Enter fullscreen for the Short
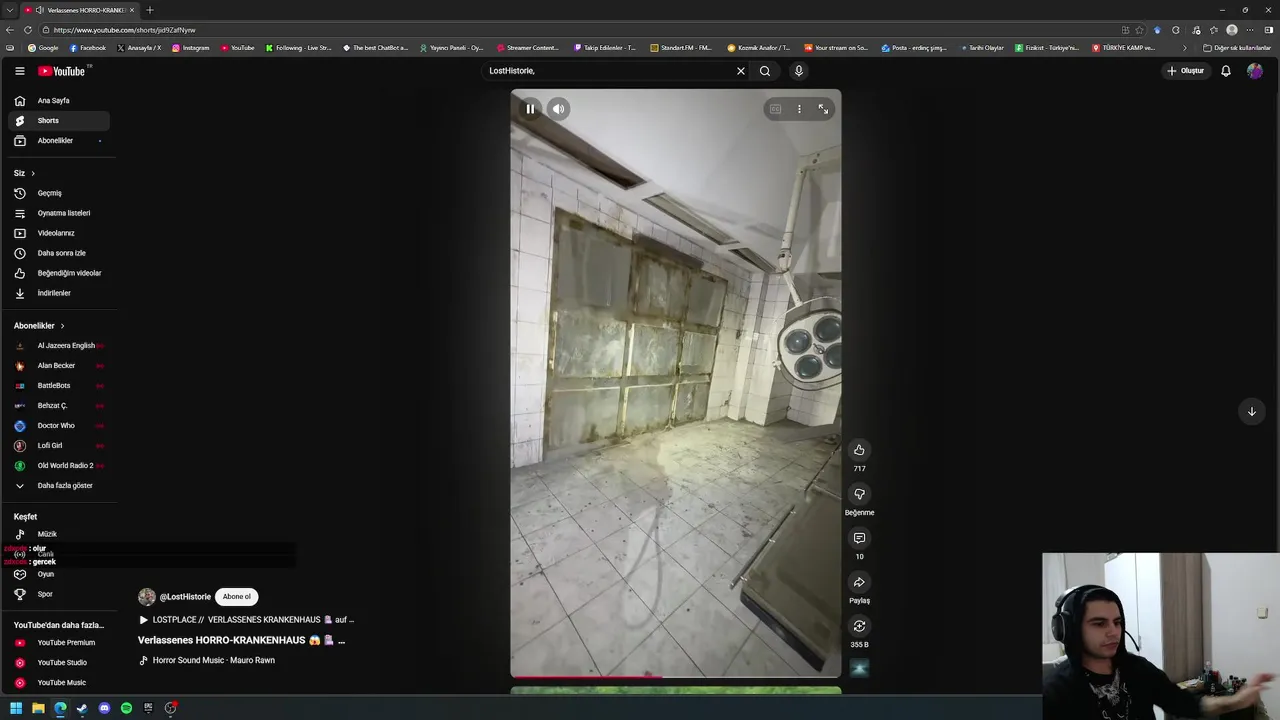The height and width of the screenshot is (720, 1280). point(823,109)
